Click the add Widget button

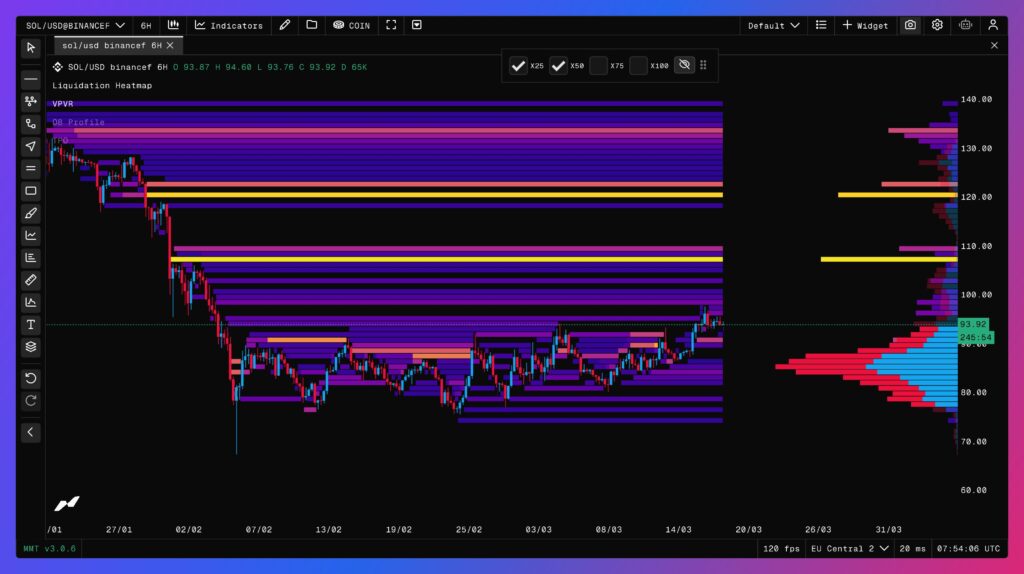[x=865, y=25]
